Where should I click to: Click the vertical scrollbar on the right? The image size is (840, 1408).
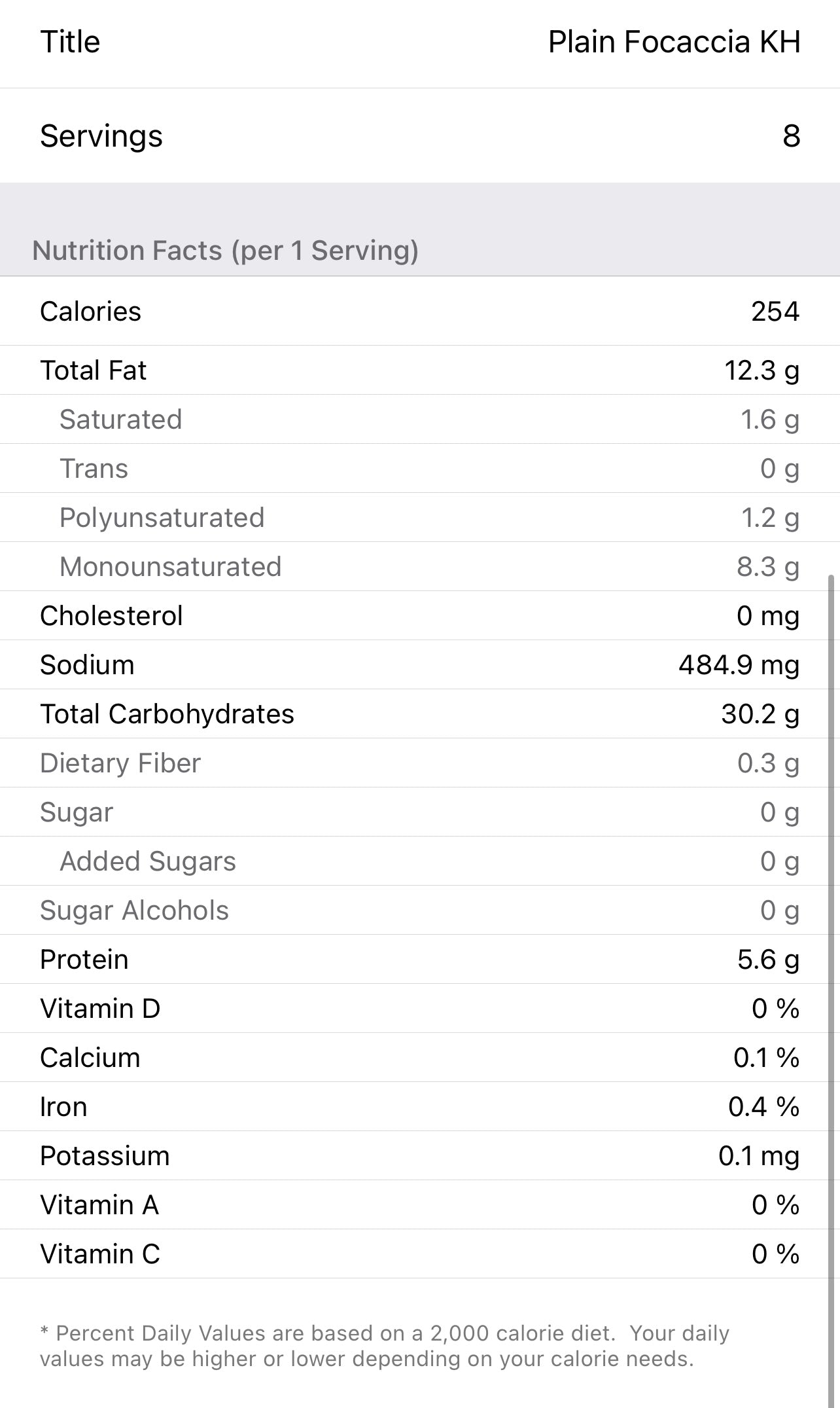click(831, 982)
